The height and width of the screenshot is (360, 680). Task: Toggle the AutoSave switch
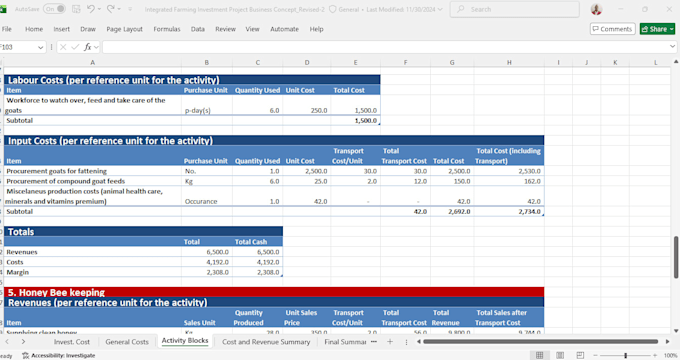(x=54, y=9)
